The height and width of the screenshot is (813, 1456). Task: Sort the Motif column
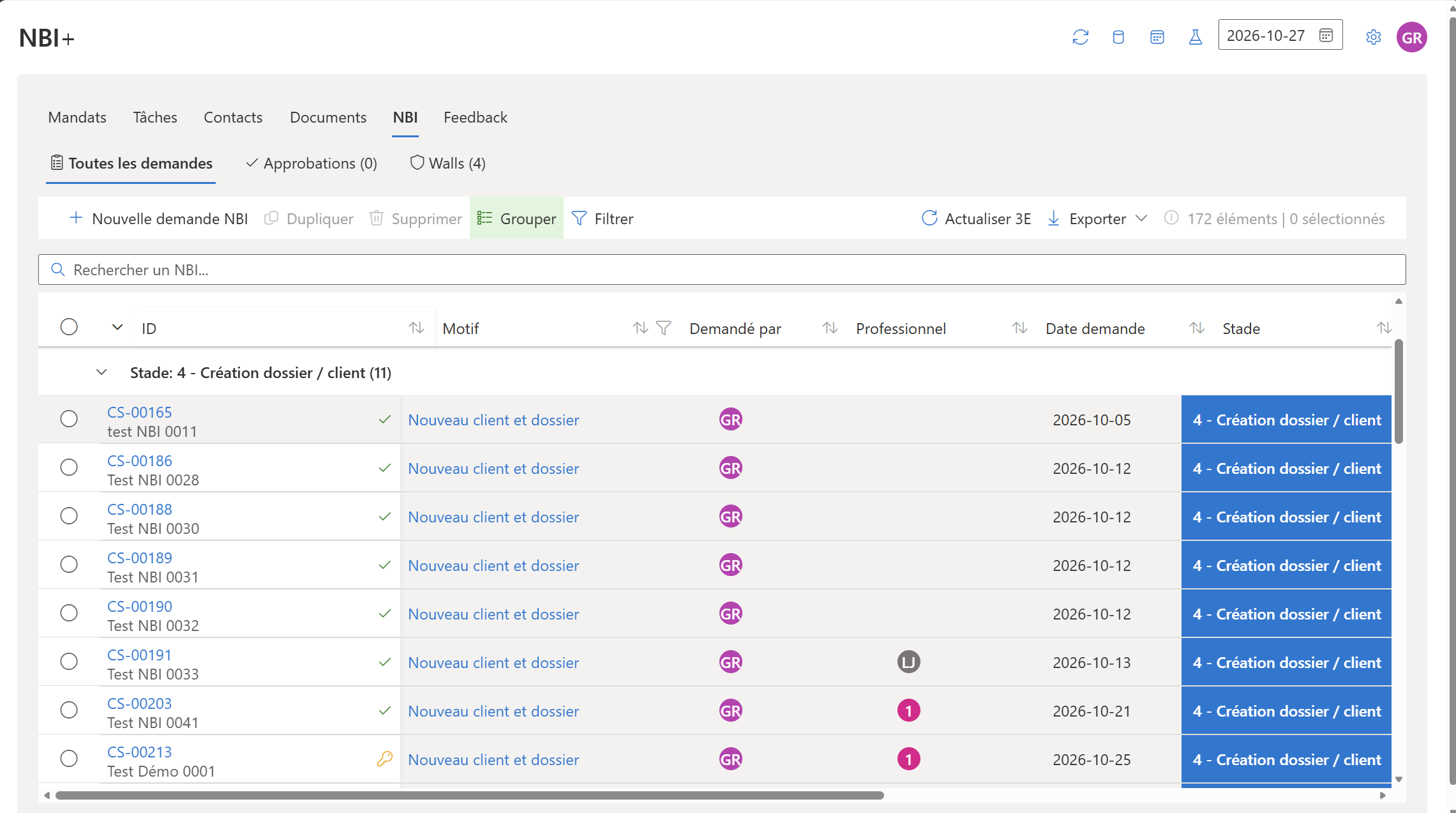640,328
